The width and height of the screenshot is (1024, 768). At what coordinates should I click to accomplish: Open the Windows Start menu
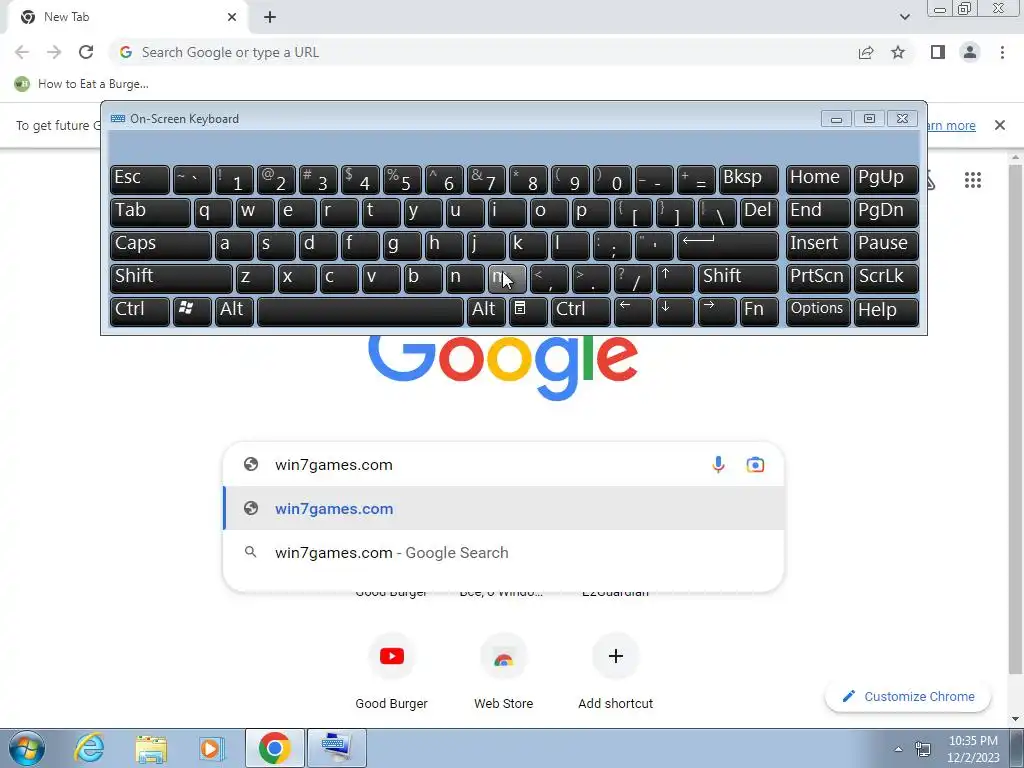(27, 748)
